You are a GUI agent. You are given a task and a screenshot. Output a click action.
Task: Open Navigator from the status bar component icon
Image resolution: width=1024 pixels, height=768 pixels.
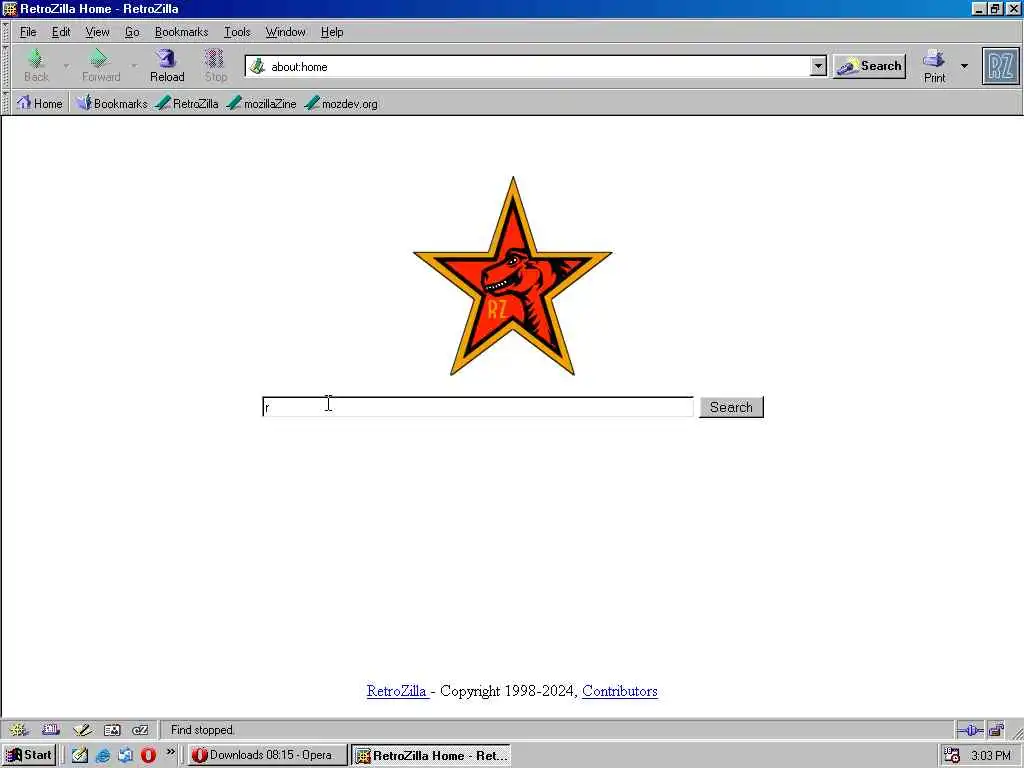point(18,729)
